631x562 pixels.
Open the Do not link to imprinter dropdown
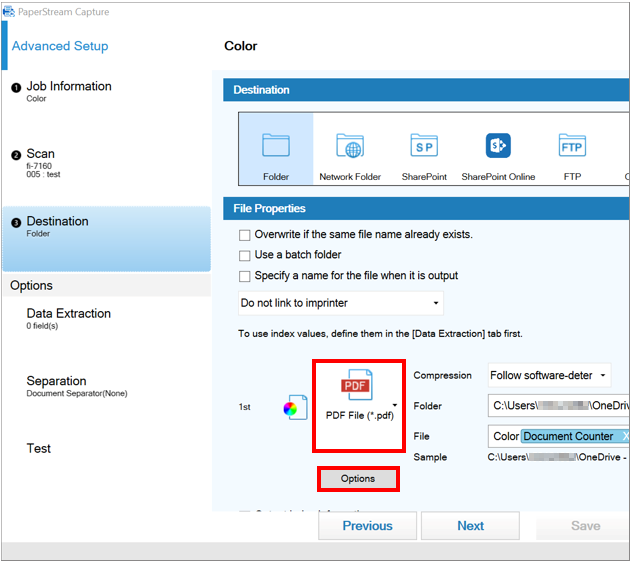click(x=340, y=303)
